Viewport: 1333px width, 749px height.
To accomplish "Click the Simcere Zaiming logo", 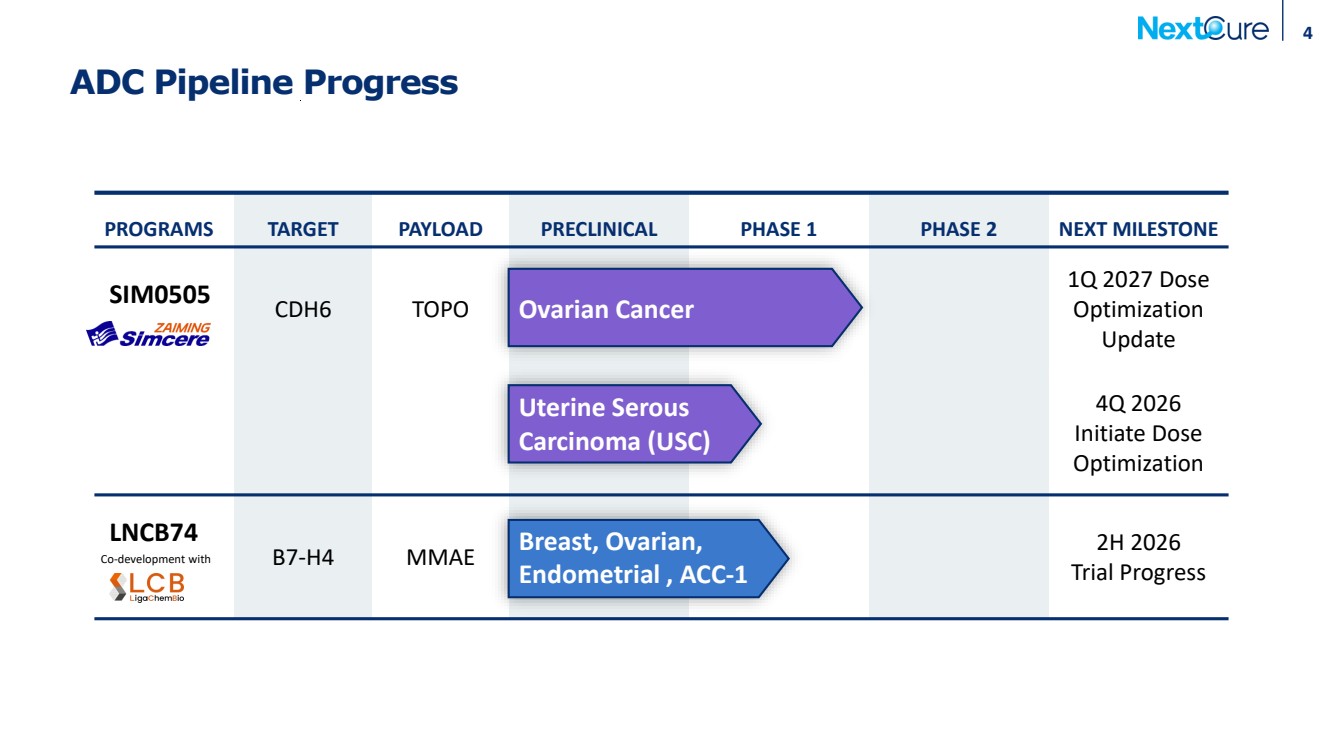I will pyautogui.click(x=149, y=334).
